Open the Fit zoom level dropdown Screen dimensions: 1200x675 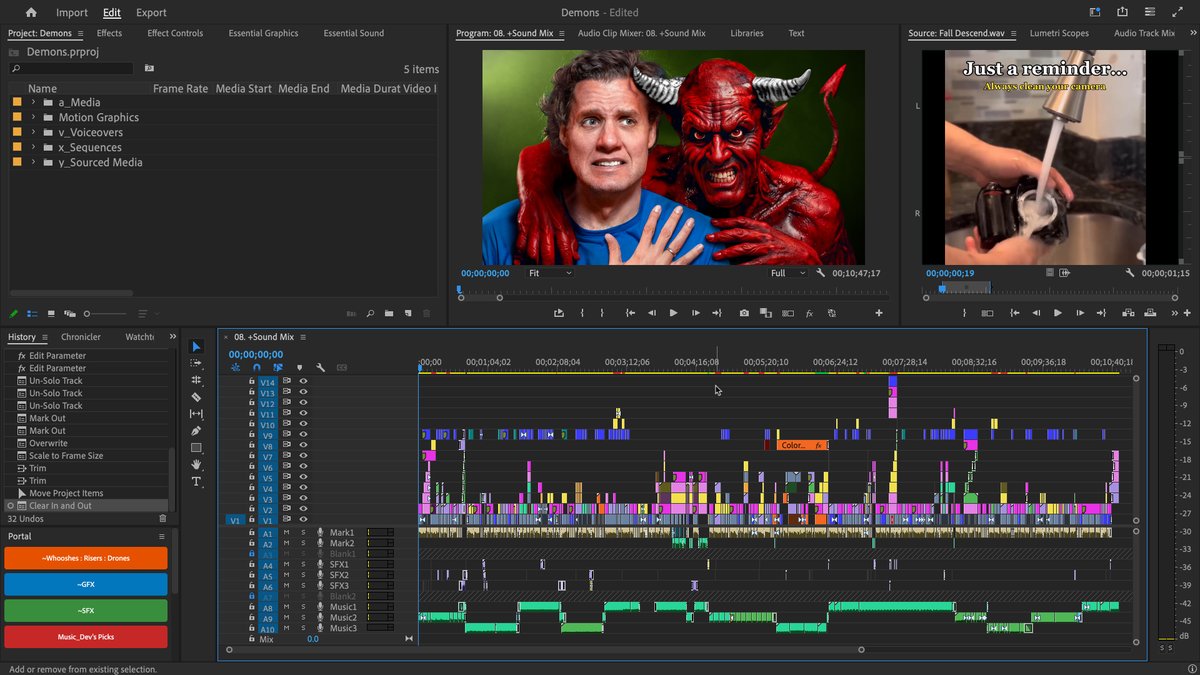click(x=550, y=273)
